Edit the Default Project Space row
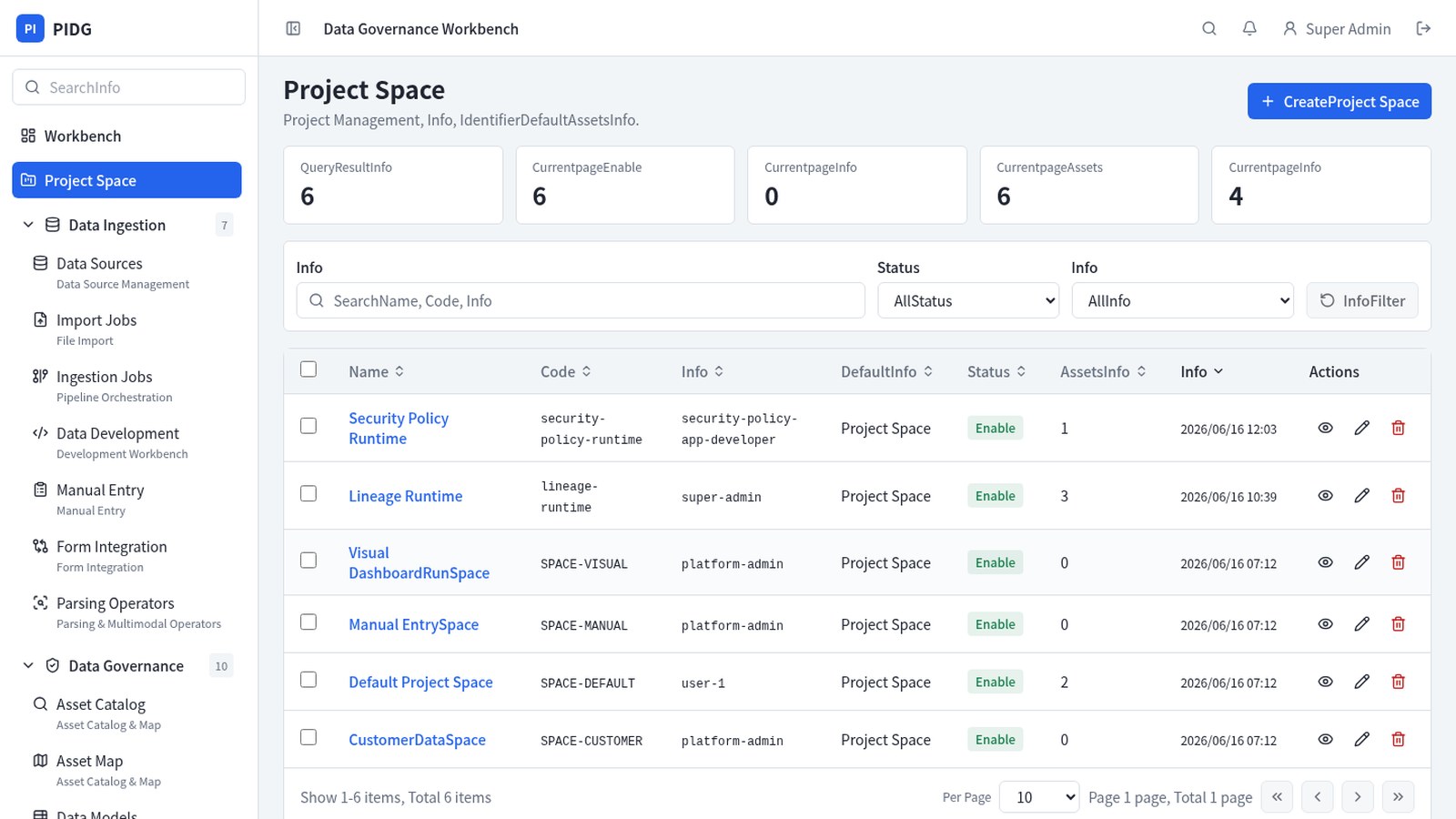1456x819 pixels. 1361,682
